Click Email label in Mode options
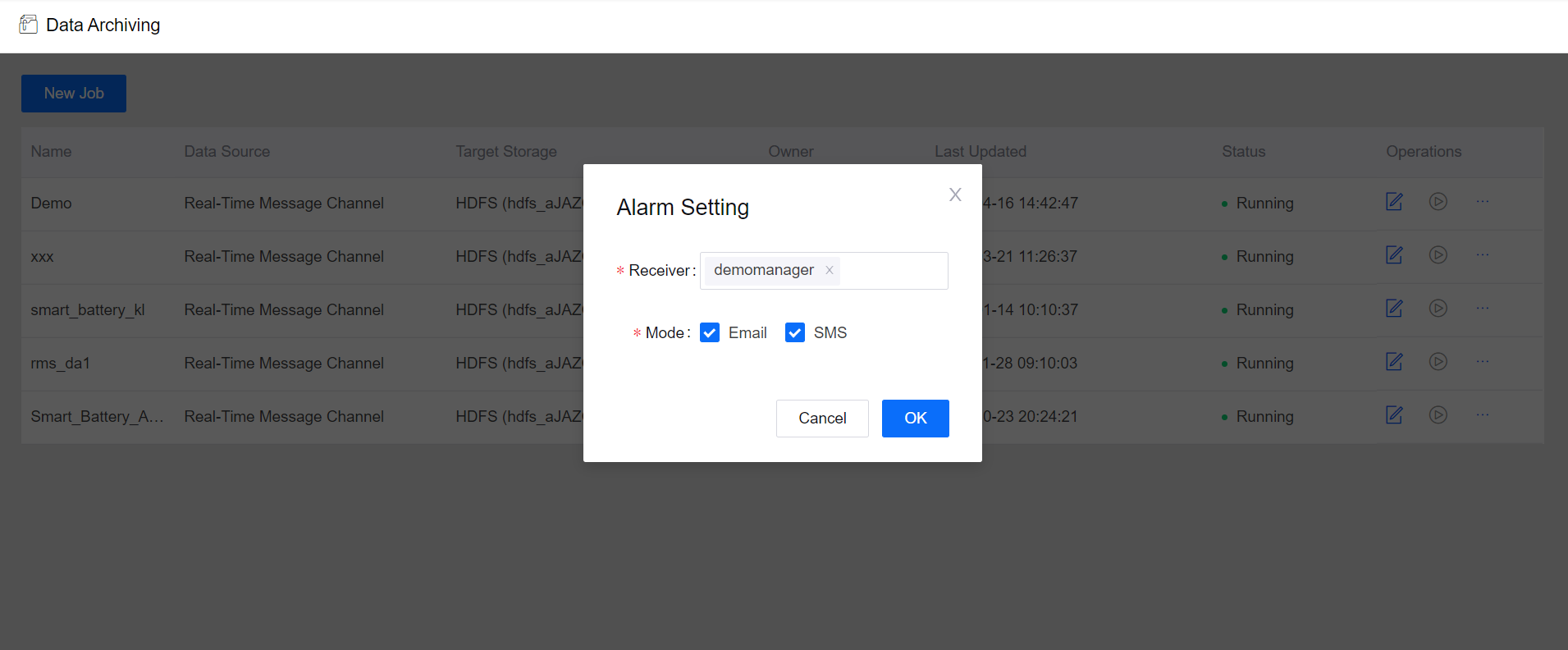 [x=747, y=332]
